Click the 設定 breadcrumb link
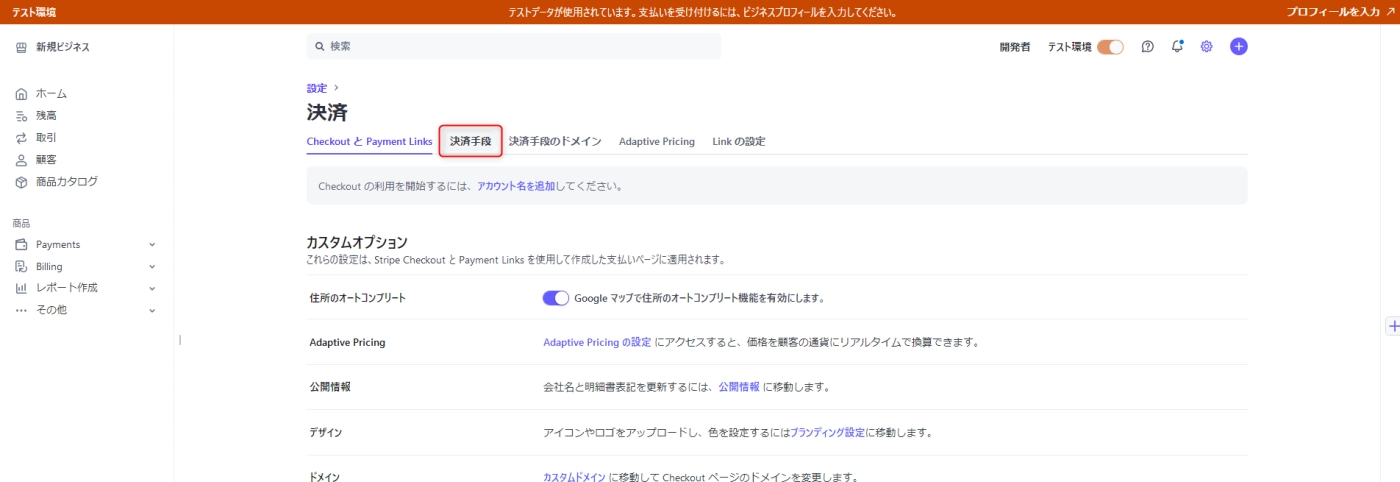Image resolution: width=1400 pixels, height=482 pixels. (x=317, y=89)
